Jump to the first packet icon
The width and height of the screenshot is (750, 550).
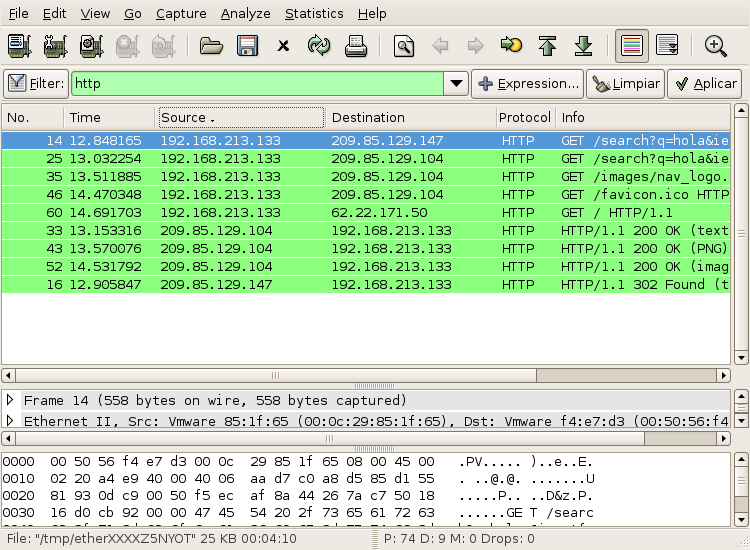(x=547, y=46)
